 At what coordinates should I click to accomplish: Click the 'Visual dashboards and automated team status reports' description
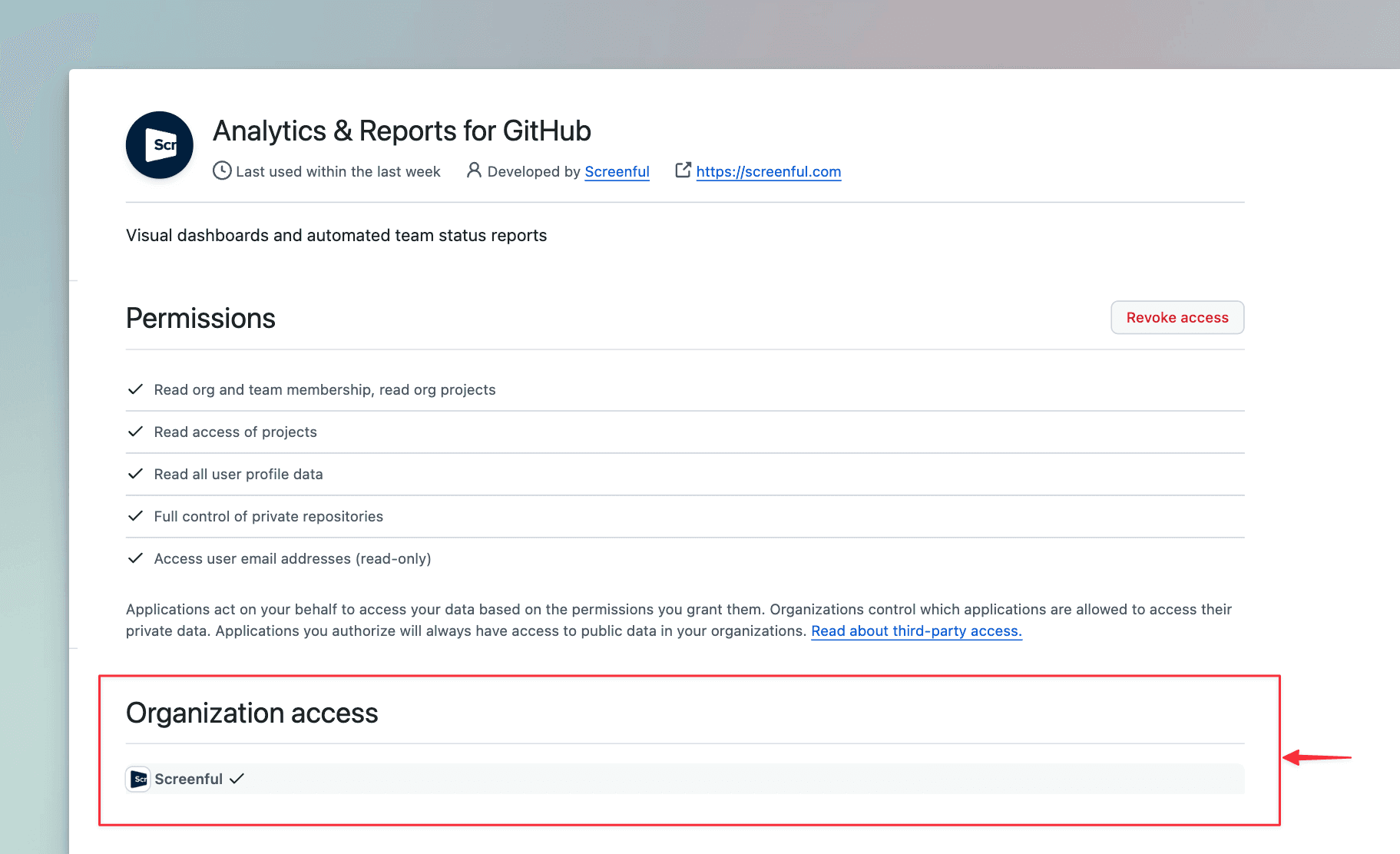point(336,235)
